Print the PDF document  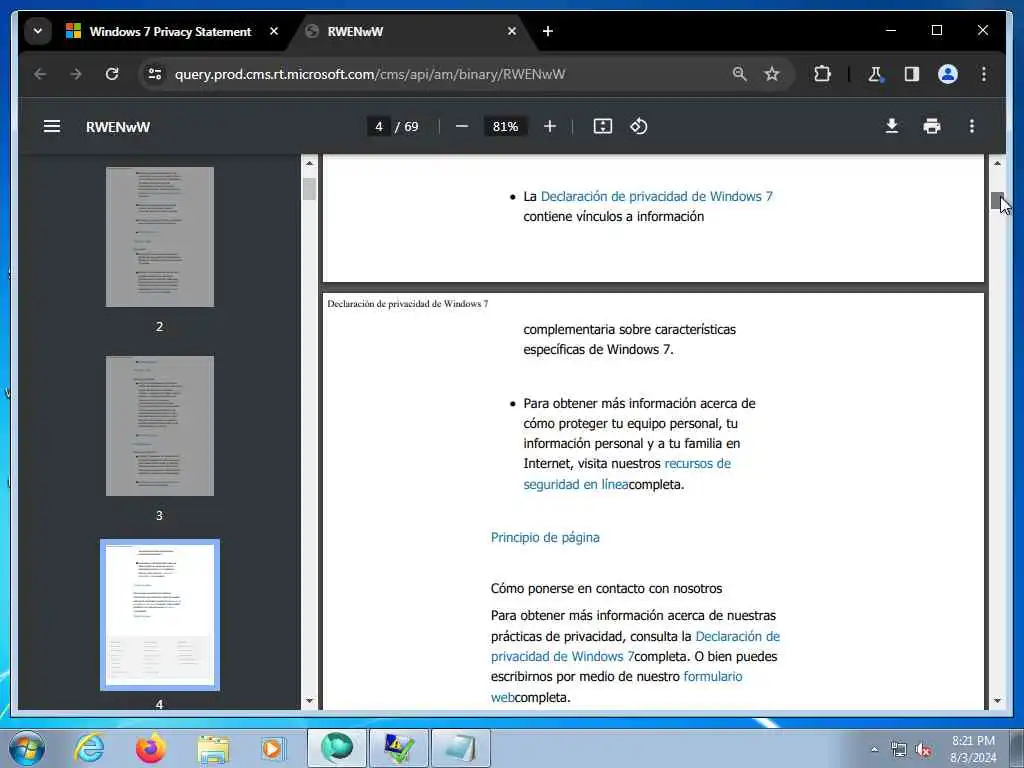932,126
